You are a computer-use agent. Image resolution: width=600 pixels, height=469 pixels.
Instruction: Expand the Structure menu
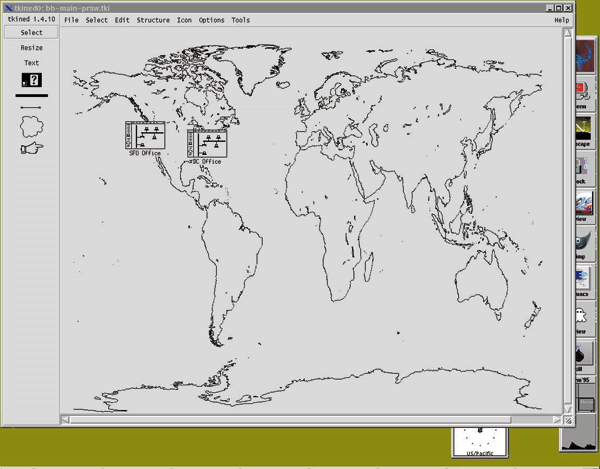[153, 20]
